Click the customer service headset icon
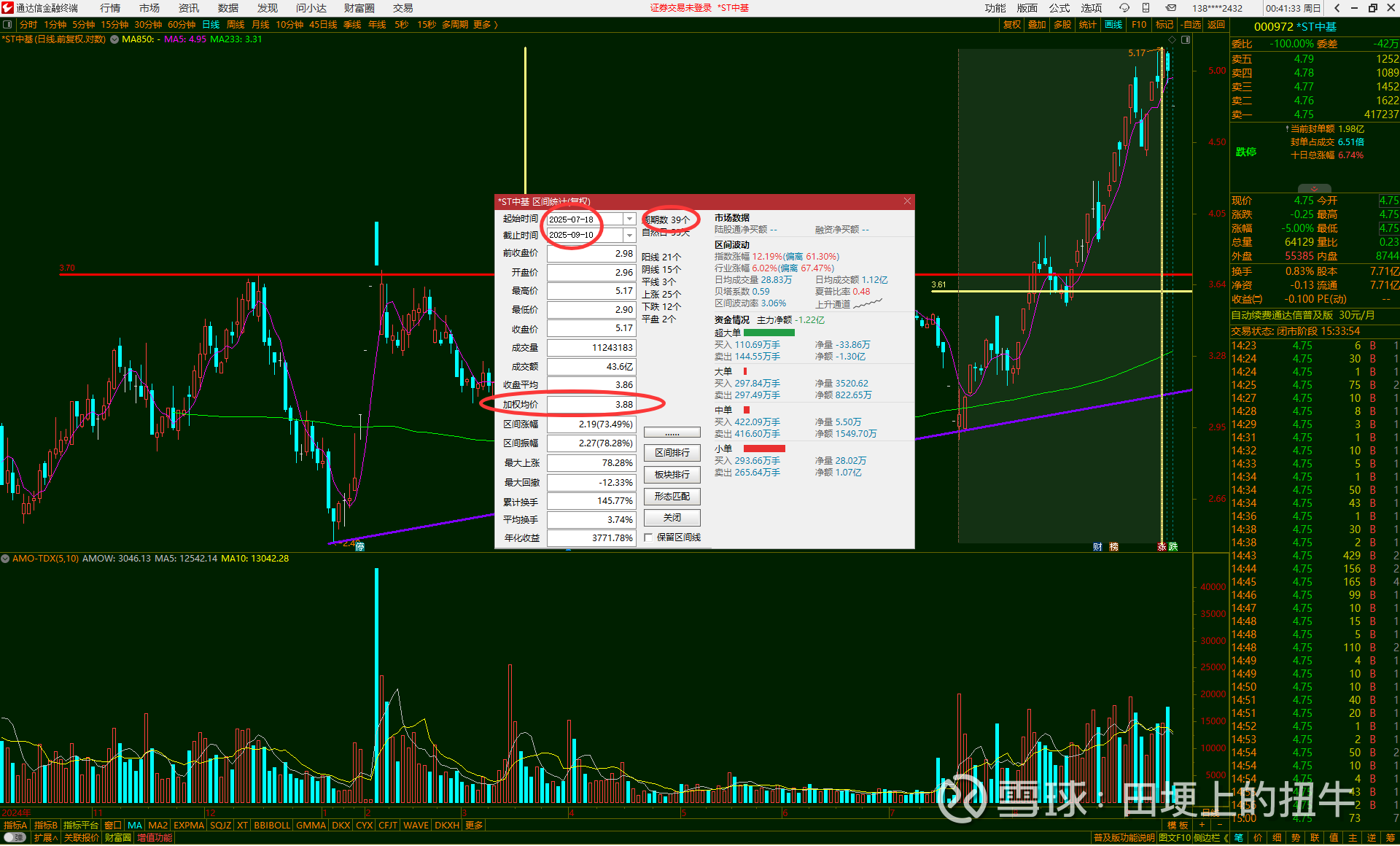 point(1124,8)
